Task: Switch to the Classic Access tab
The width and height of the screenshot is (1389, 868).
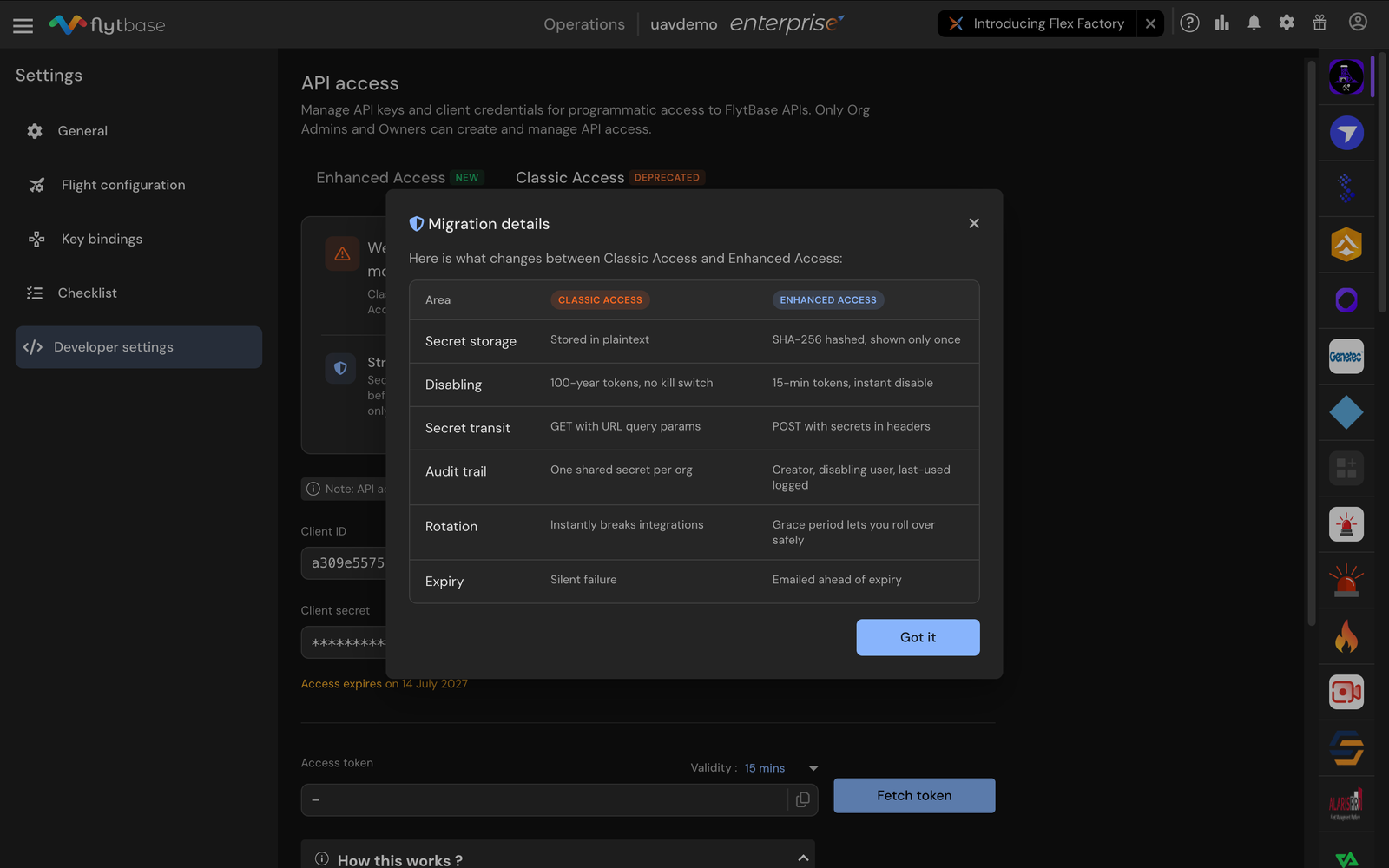Action: (x=609, y=177)
